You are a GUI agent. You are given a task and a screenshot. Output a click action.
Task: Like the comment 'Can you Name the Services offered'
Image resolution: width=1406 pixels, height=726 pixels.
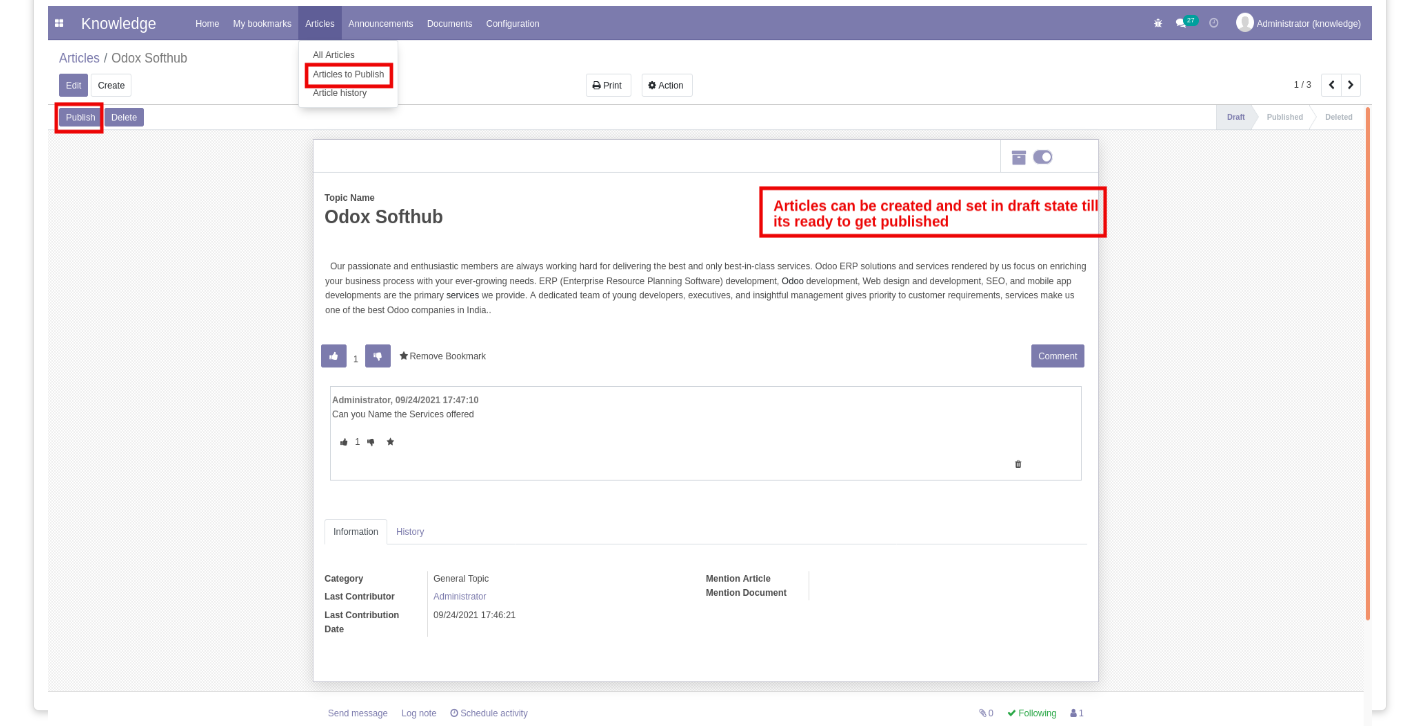point(344,442)
